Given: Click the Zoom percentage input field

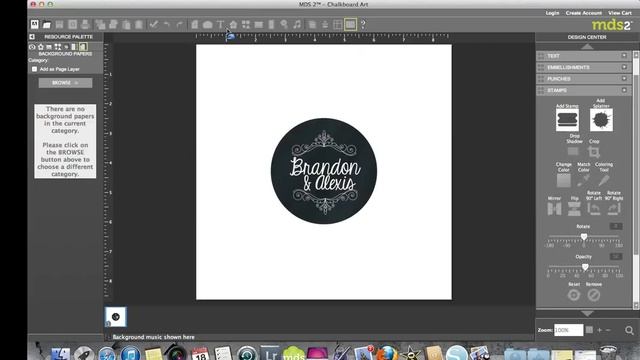Looking at the screenshot, I should 568,330.
